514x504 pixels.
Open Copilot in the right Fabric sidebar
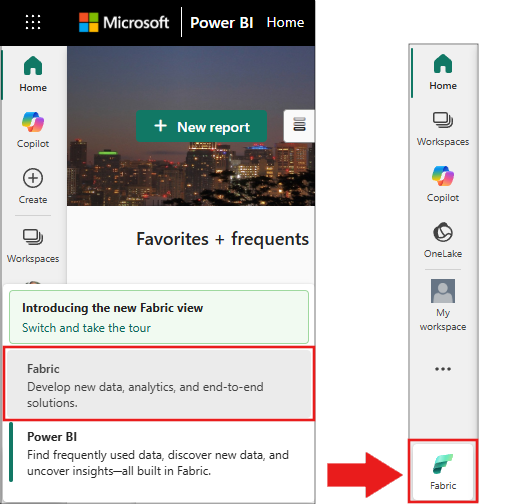(x=443, y=184)
